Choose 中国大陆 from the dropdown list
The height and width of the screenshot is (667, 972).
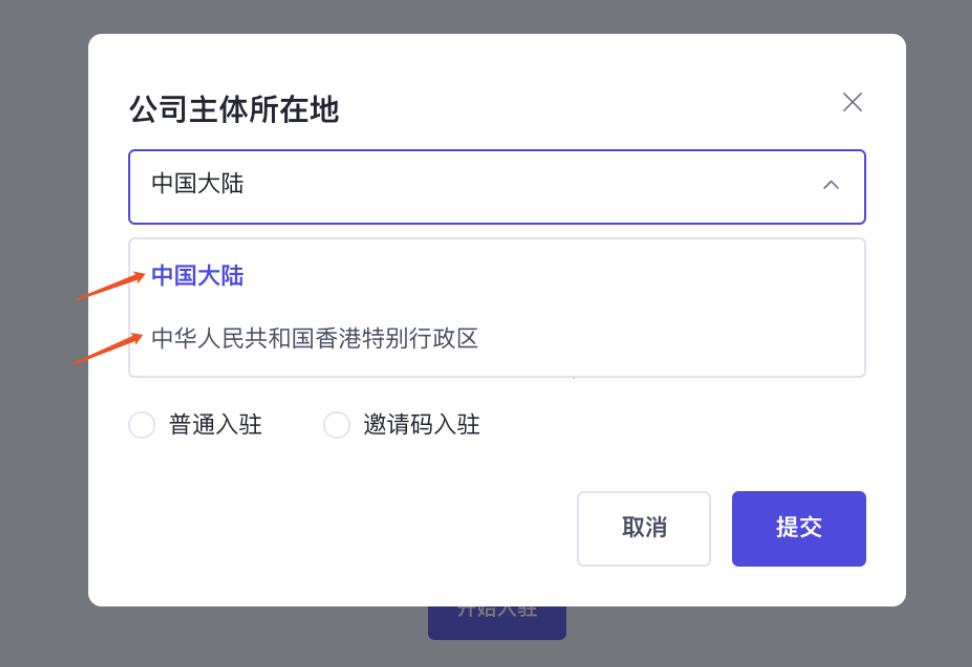(x=198, y=276)
